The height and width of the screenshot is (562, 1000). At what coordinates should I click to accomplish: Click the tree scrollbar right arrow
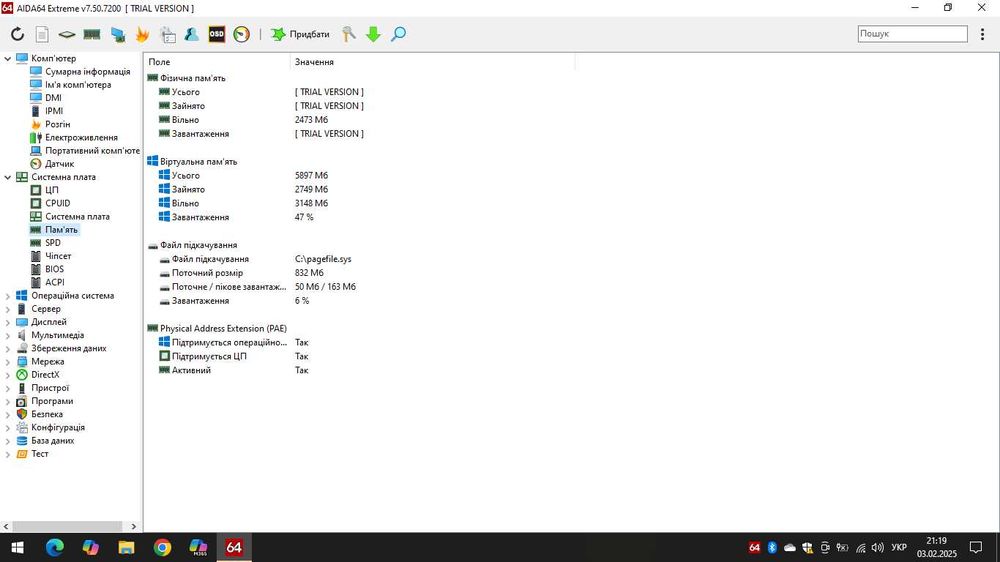(134, 526)
